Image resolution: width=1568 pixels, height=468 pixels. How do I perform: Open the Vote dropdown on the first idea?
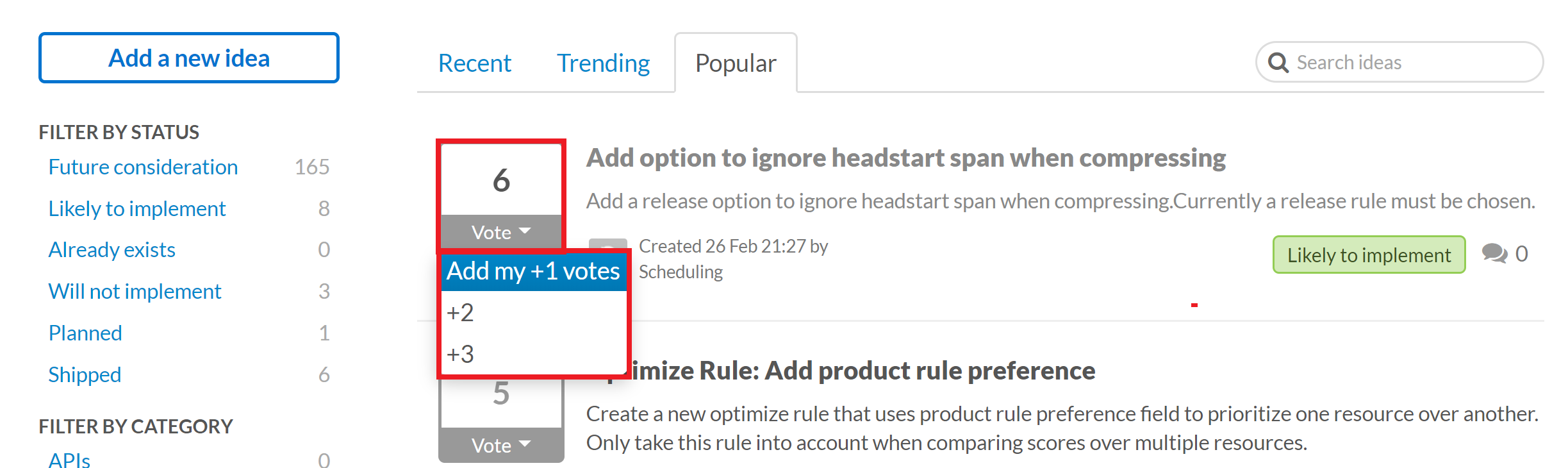pyautogui.click(x=501, y=232)
